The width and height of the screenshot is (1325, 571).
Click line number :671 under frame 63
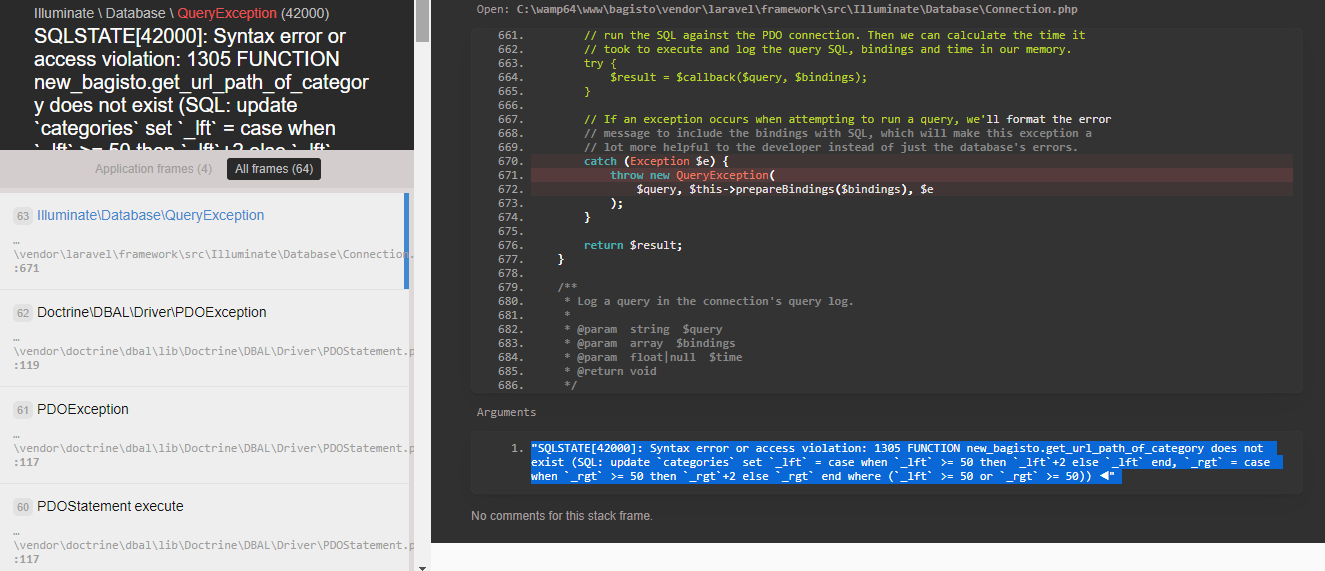pos(26,268)
